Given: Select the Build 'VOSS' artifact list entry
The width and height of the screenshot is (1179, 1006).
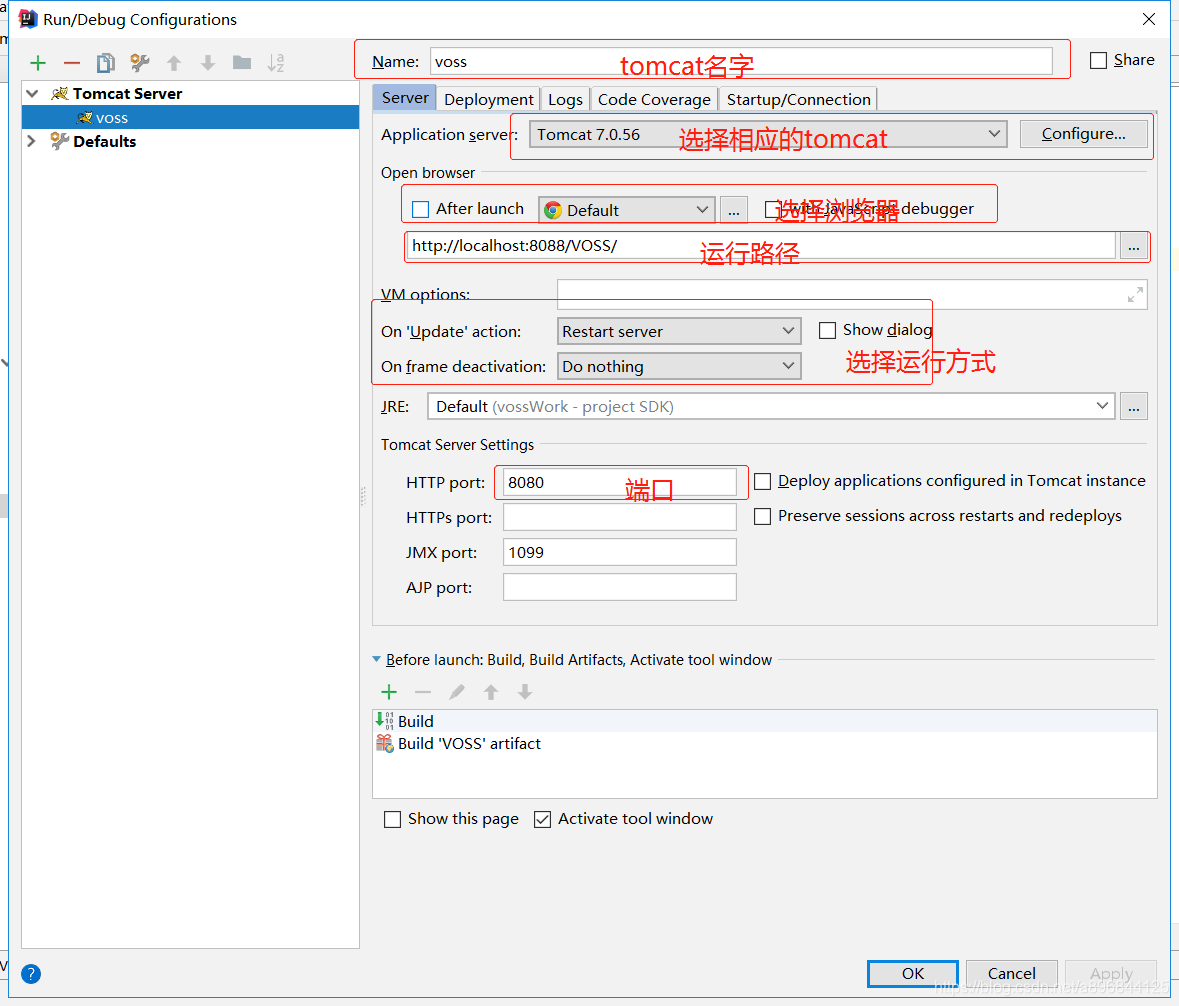Looking at the screenshot, I should tap(764, 744).
